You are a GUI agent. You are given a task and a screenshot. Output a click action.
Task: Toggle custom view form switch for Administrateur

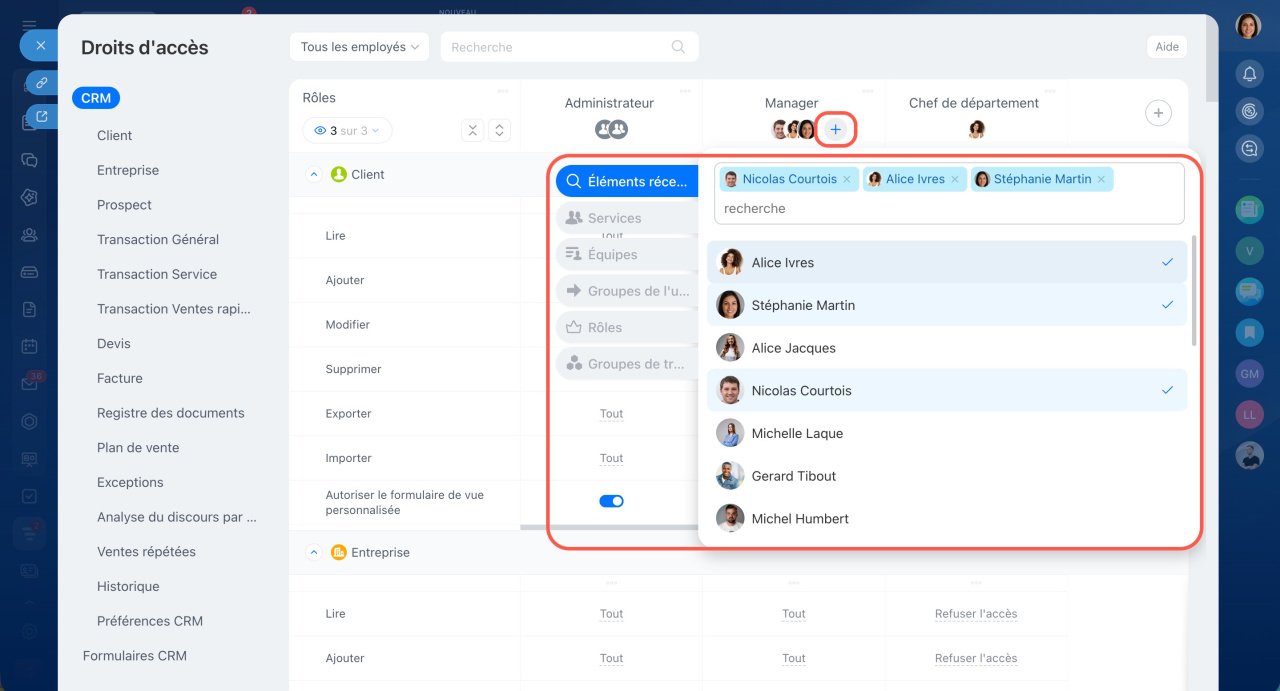611,501
